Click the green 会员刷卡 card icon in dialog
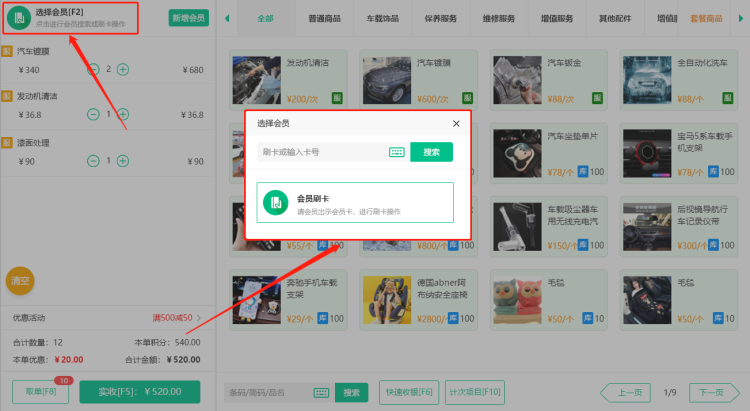Viewport: 750px width, 411px height. click(275, 202)
